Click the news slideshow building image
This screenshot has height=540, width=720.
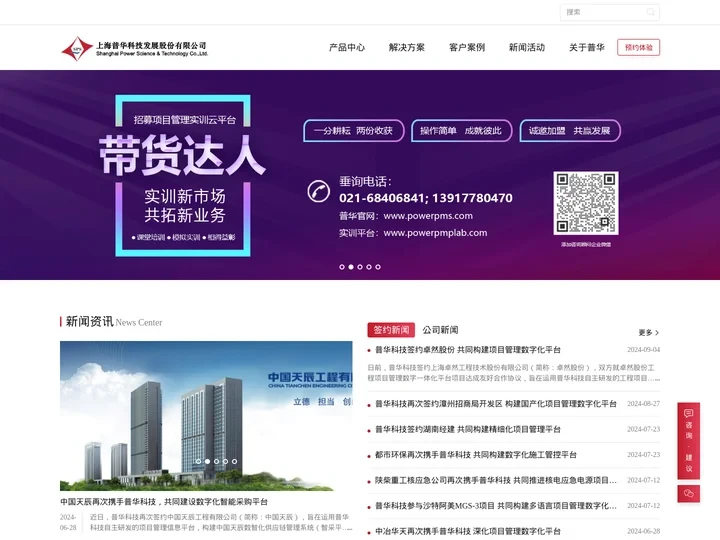[206, 416]
